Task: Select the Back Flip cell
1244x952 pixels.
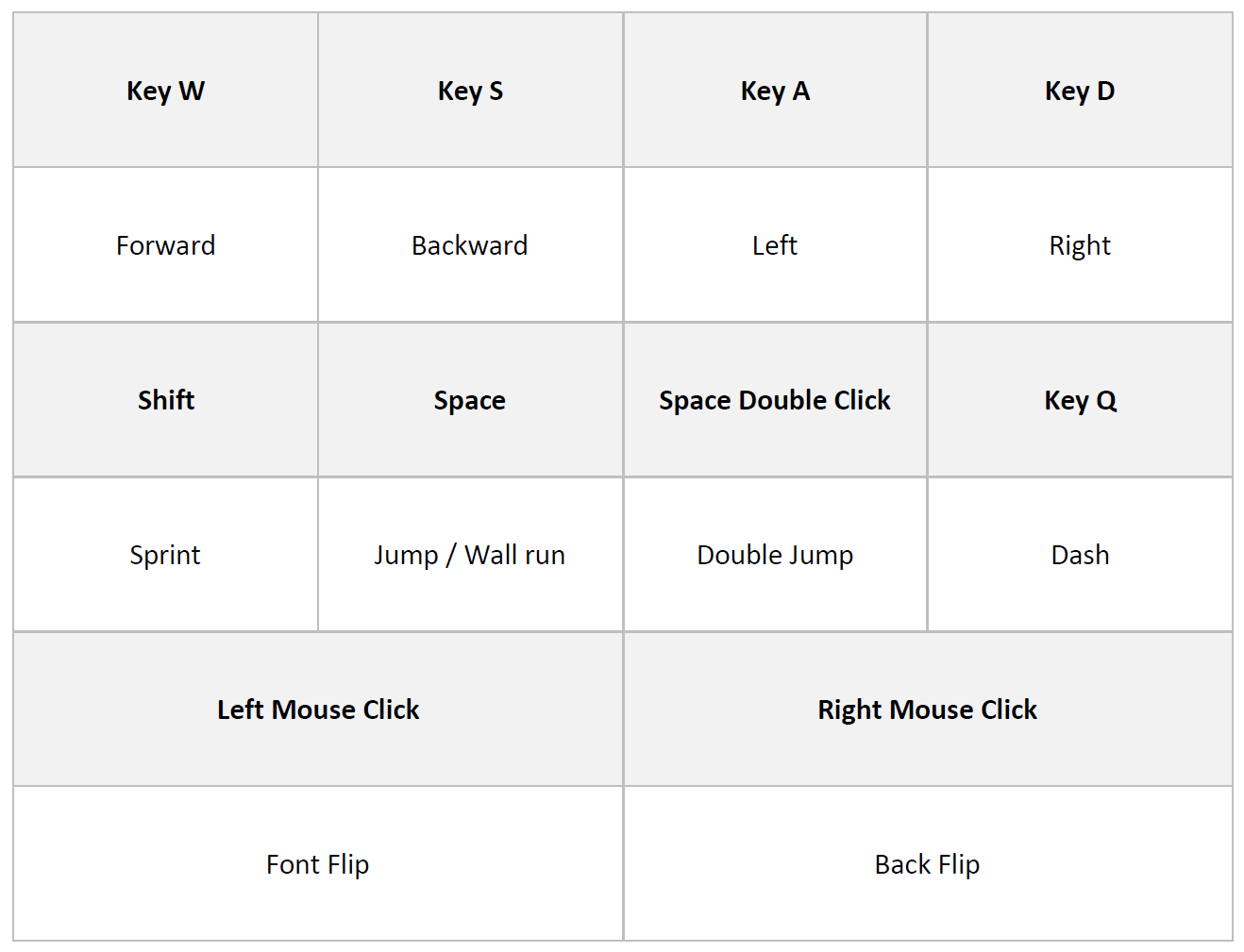Action: pyautogui.click(x=928, y=864)
